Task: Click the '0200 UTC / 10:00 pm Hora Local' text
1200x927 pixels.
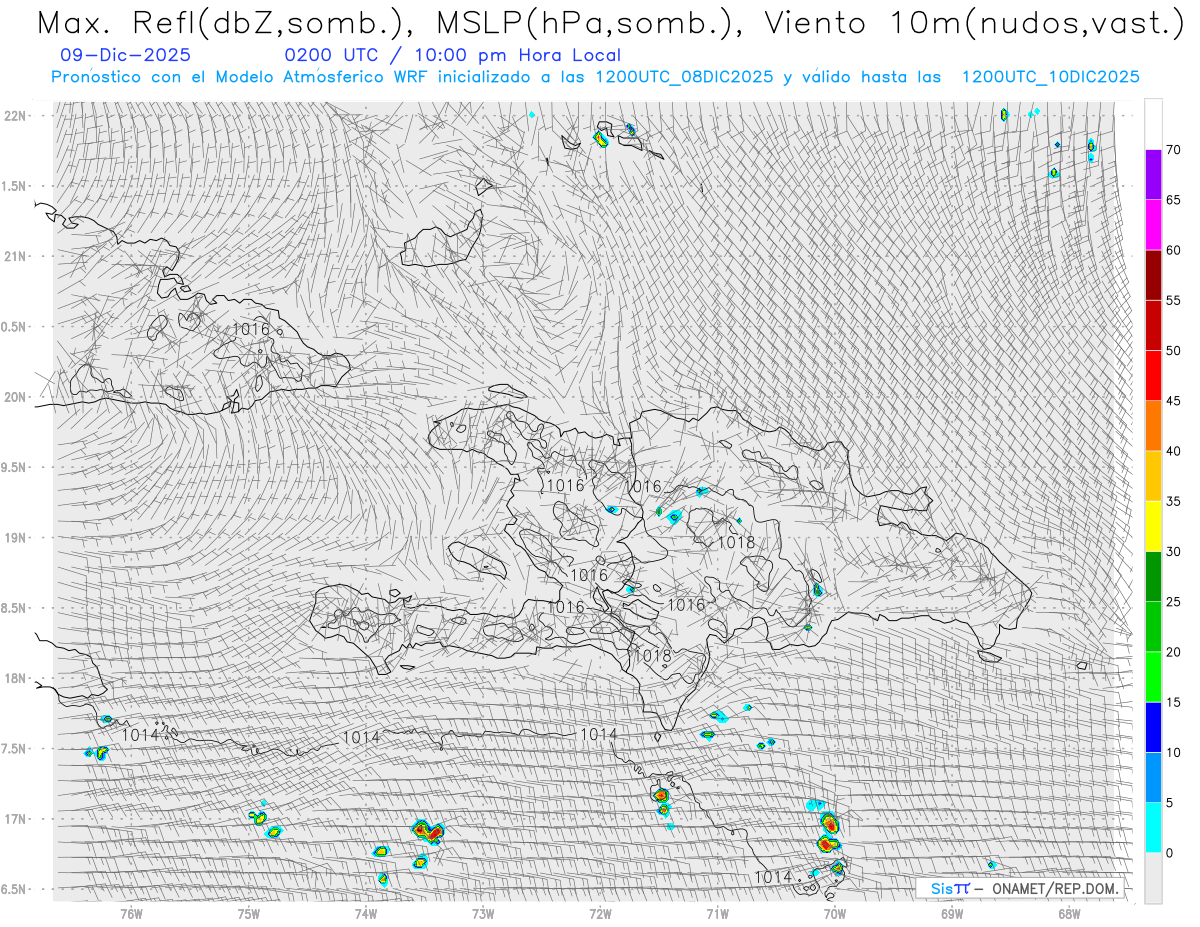Action: point(453,56)
